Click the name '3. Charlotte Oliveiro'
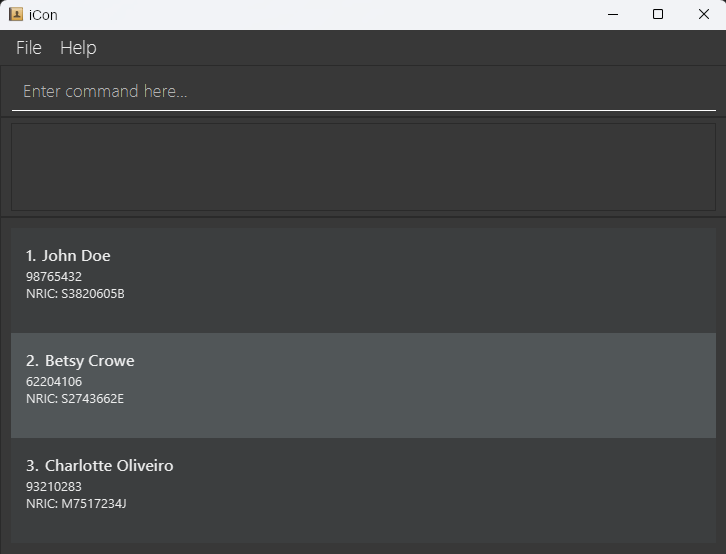Viewport: 726px width, 554px height. point(99,466)
